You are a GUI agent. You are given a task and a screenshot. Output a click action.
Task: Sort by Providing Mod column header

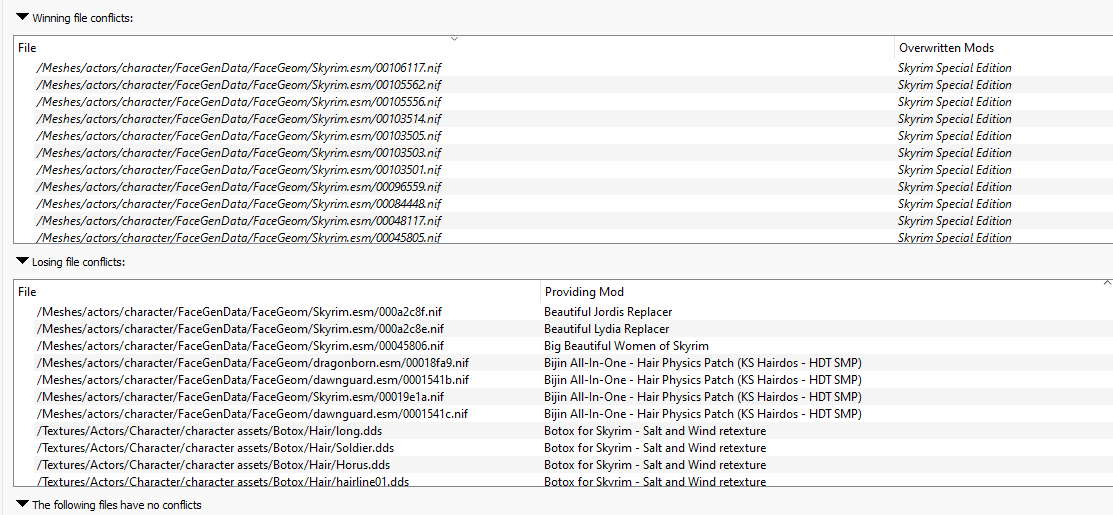(x=826, y=292)
